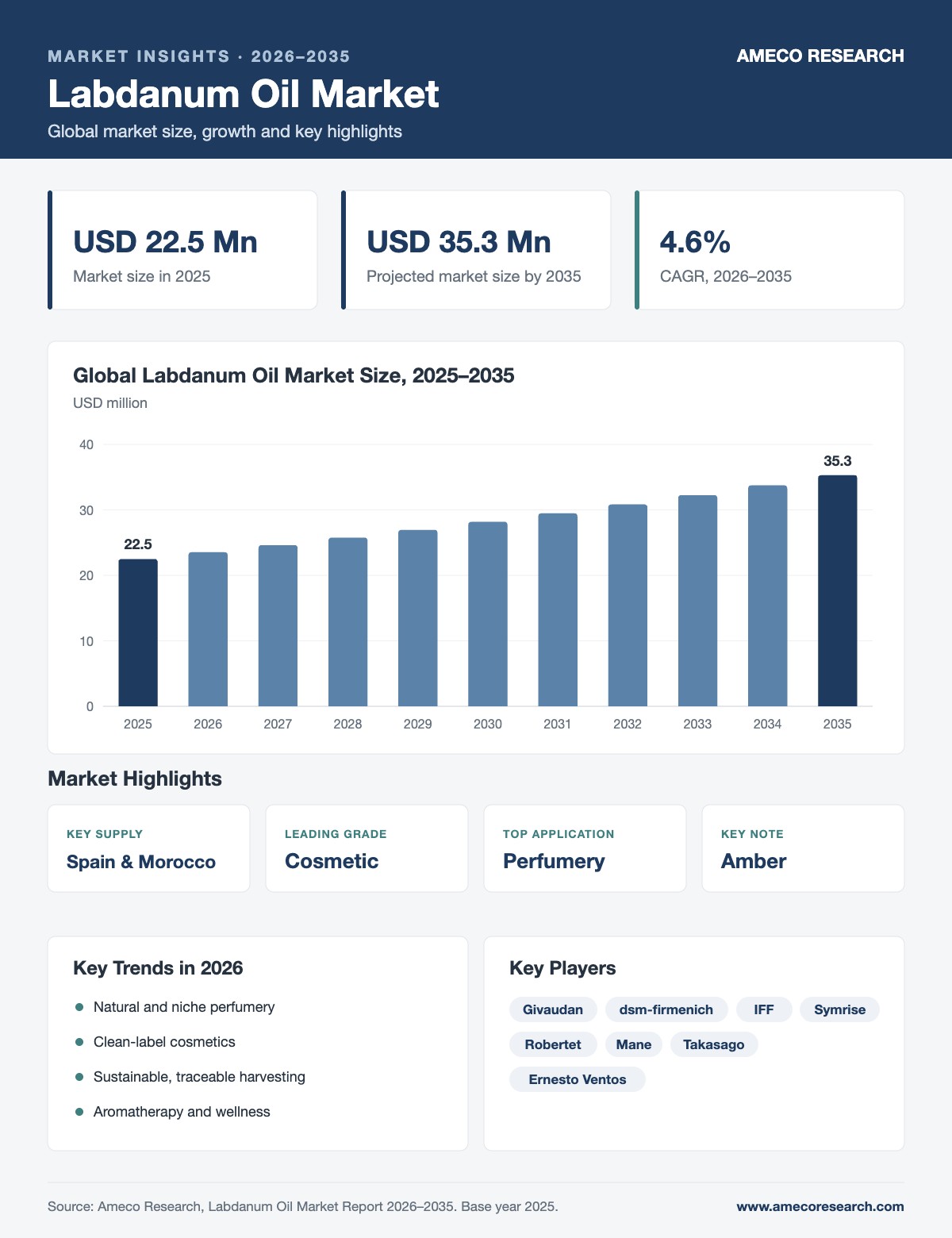Viewport: 952px width, 1238px height.
Task: Click the 2028 bar in the chart
Action: tap(347, 622)
